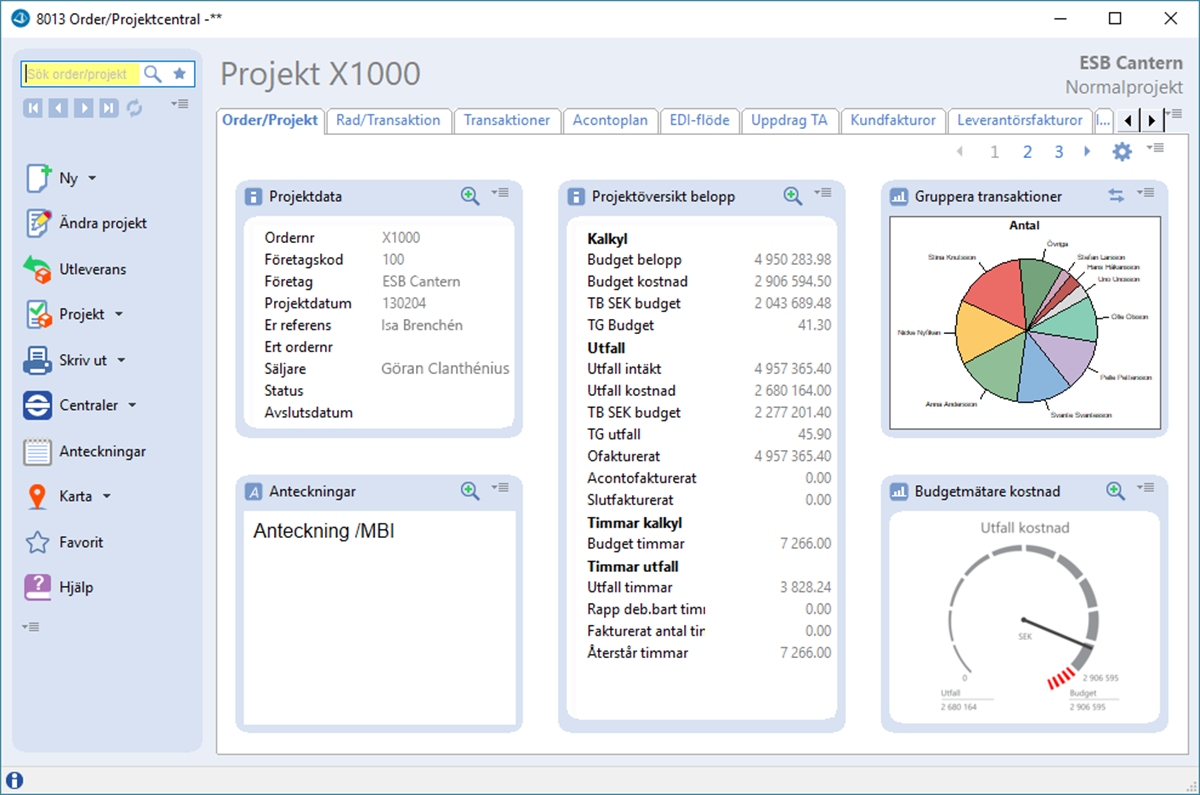Click the Projektdata panel header icon
The height and width of the screenshot is (795, 1200).
[254, 197]
